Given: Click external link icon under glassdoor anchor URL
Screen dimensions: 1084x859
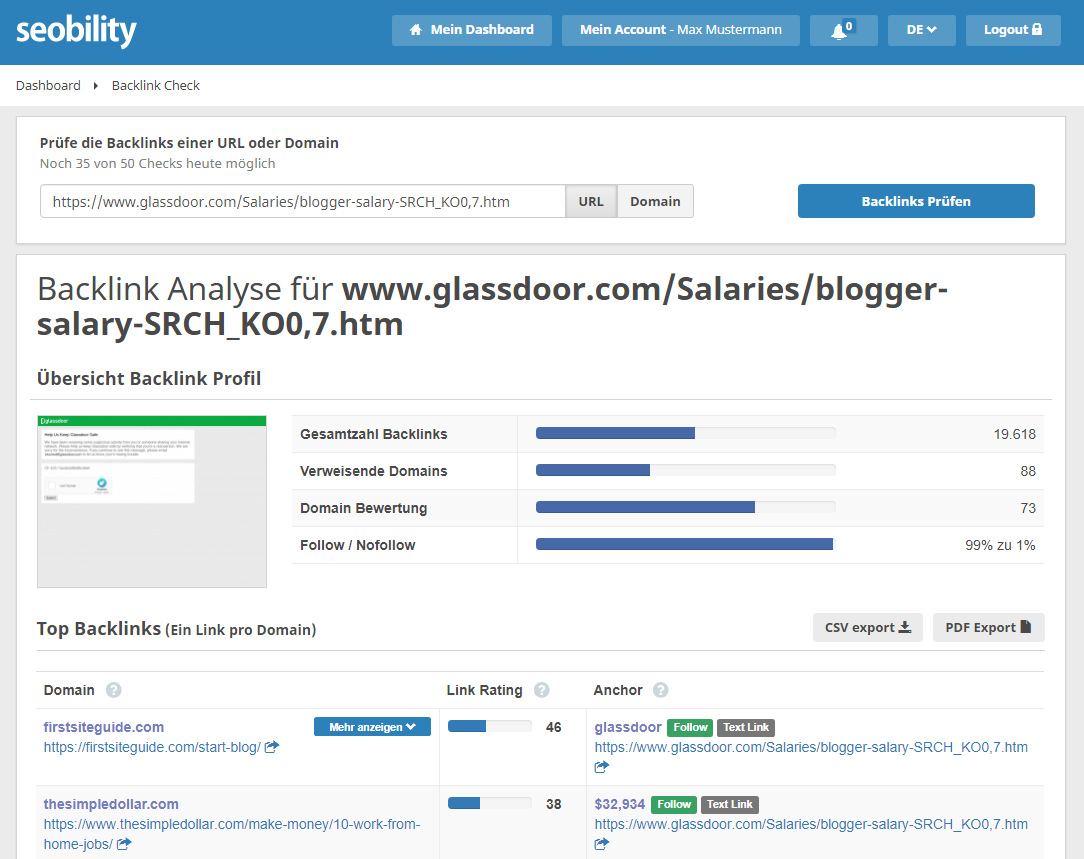Looking at the screenshot, I should (601, 767).
